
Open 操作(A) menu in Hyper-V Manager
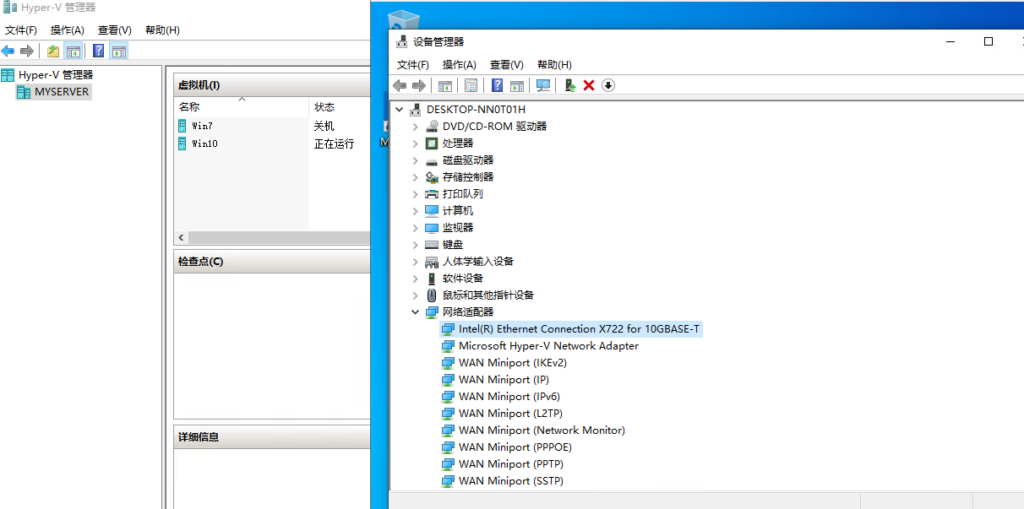click(68, 30)
